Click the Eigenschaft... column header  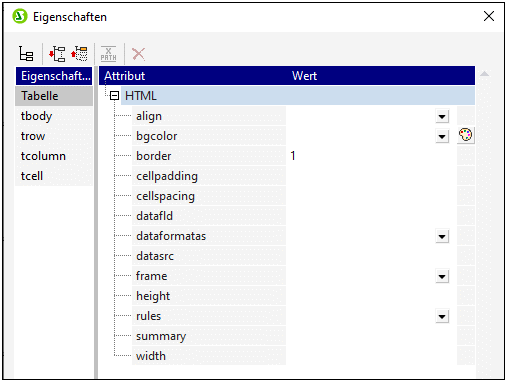[x=54, y=76]
